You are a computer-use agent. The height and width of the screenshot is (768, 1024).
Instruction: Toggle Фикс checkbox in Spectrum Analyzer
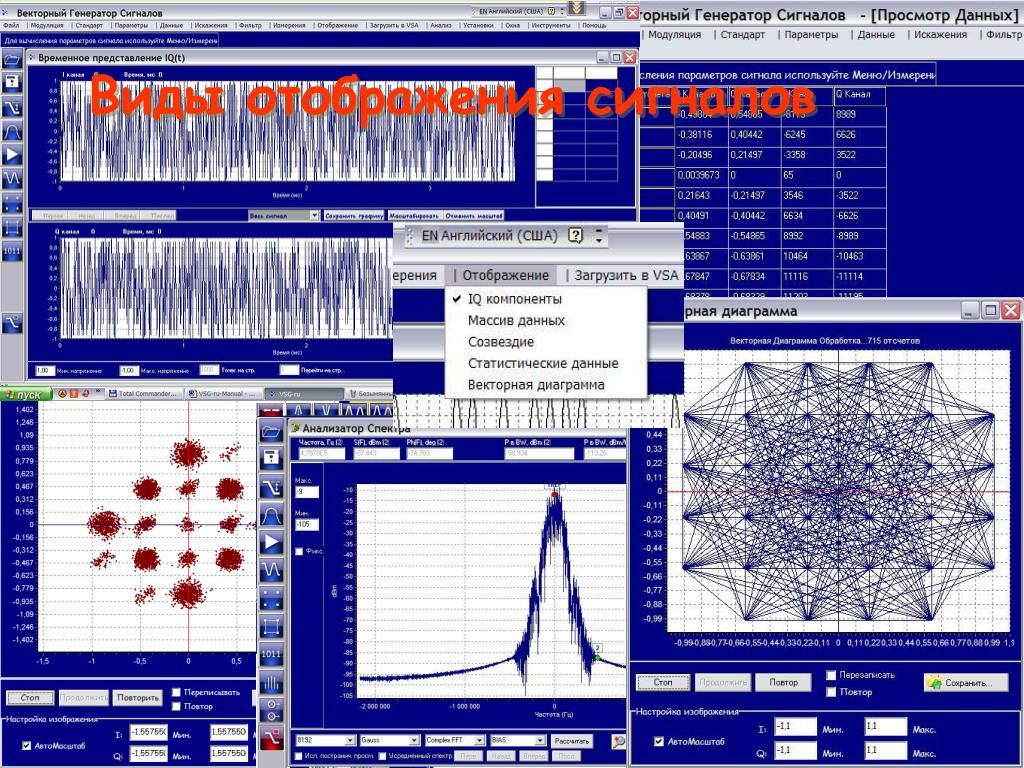point(299,551)
